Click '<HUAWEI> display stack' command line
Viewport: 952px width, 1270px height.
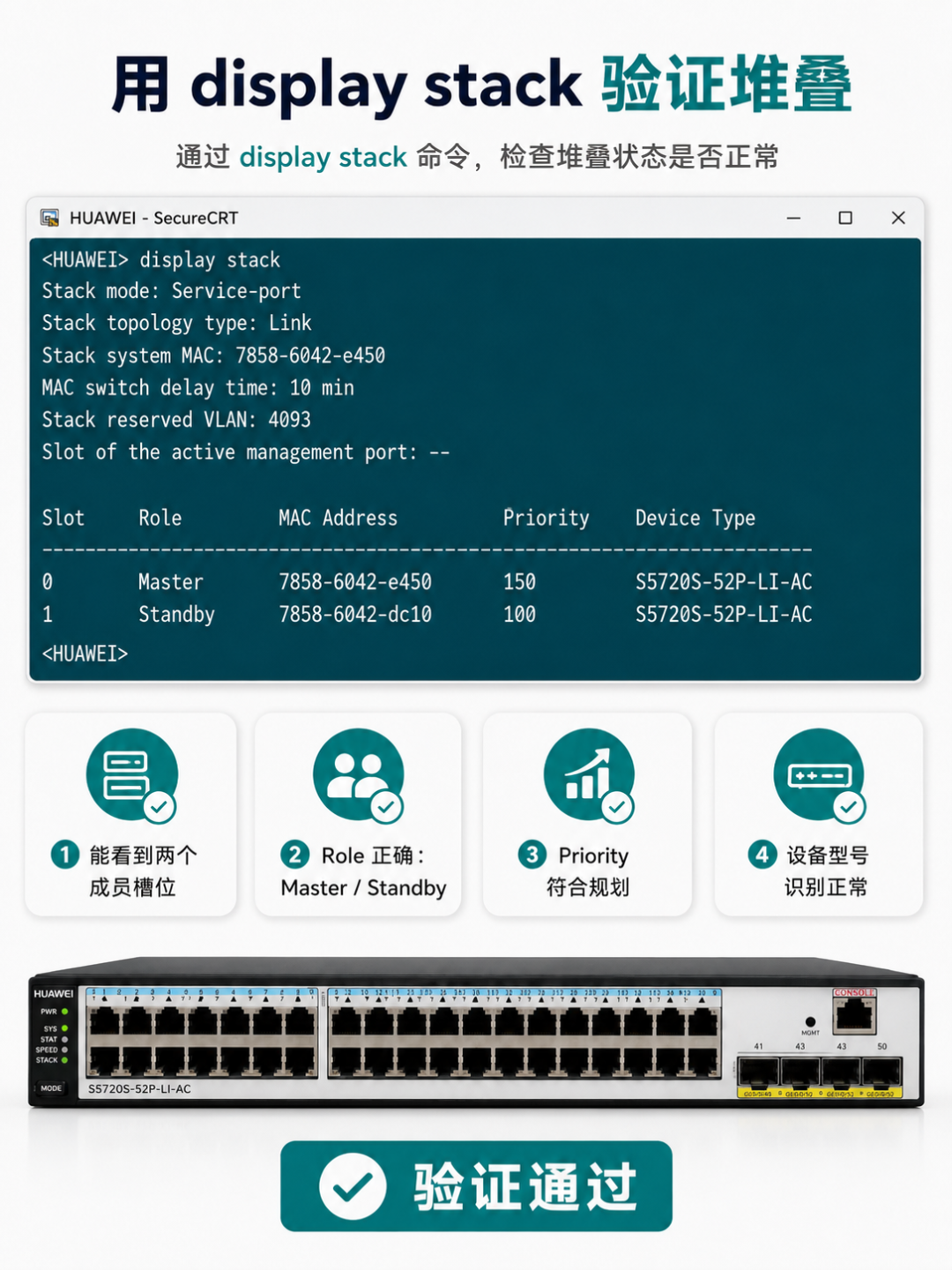tap(161, 260)
